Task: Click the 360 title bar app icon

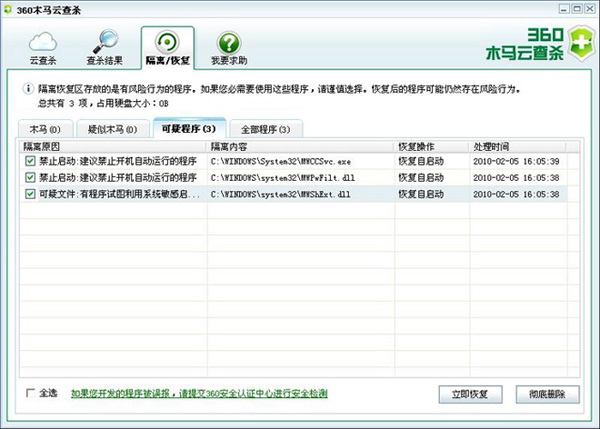Action: tap(9, 8)
